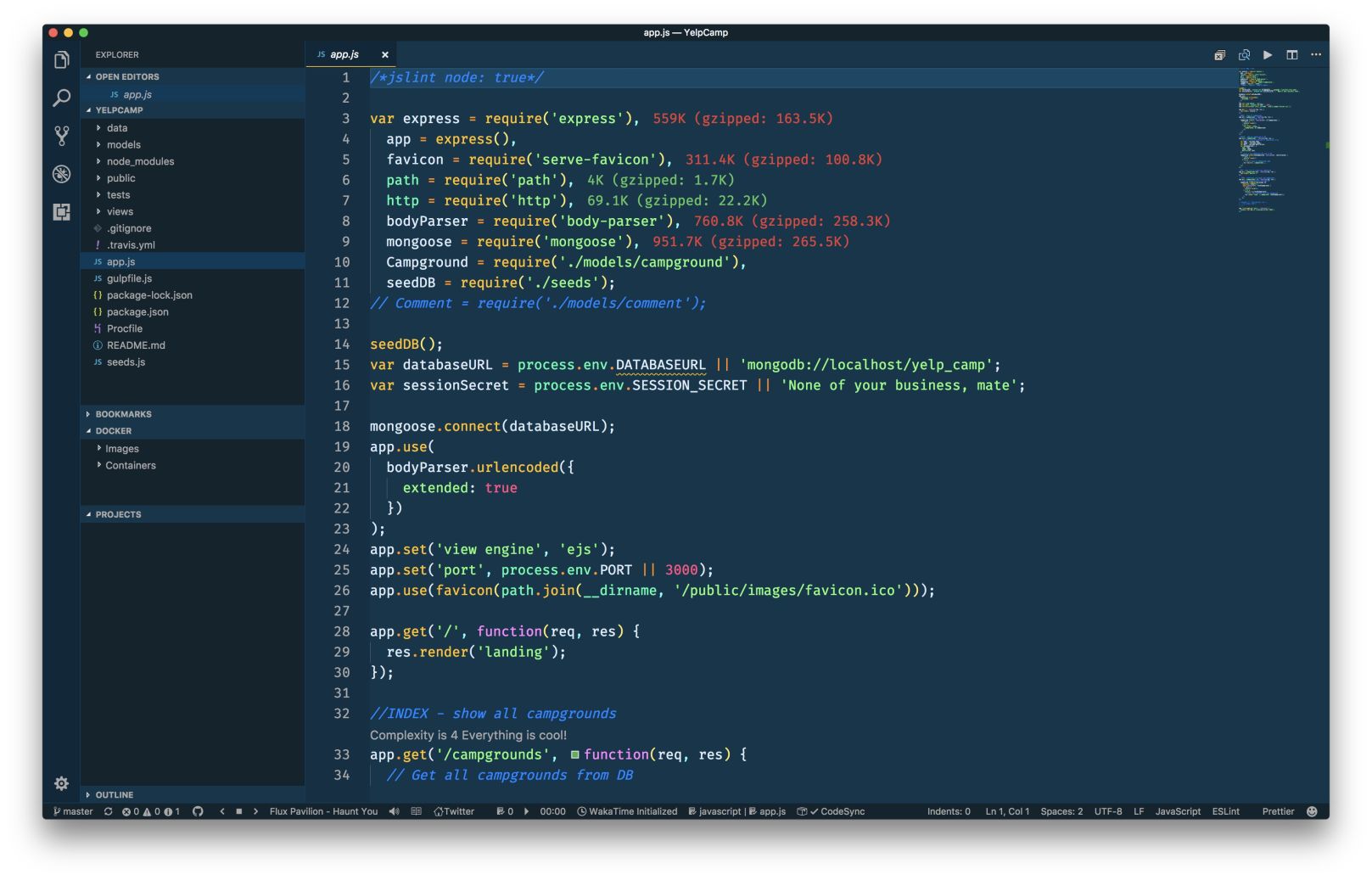Change encoding via UTF-8
Image resolution: width=1372 pixels, height=880 pixels.
click(x=1108, y=811)
